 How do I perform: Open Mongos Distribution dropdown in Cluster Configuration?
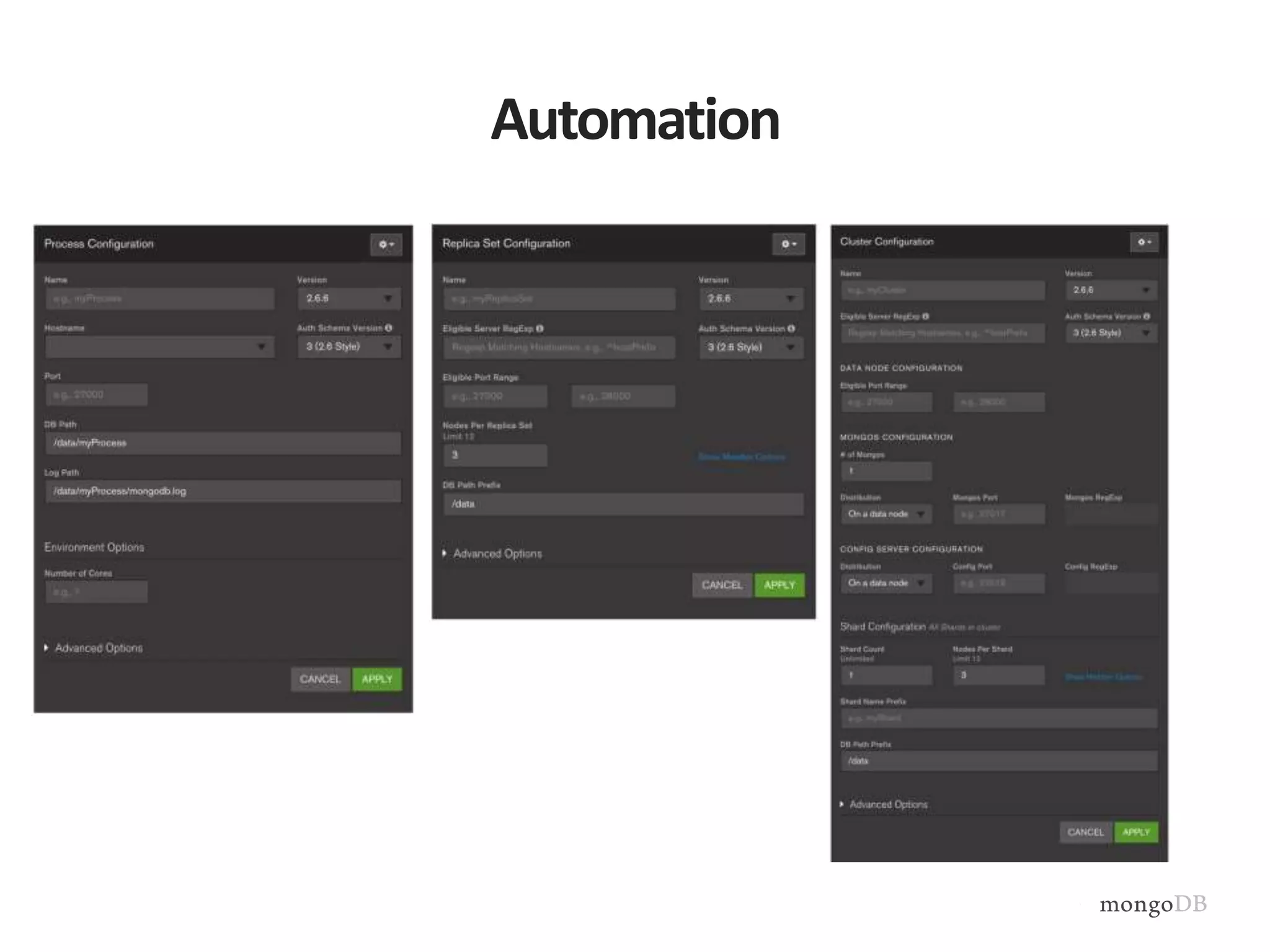[x=886, y=514]
